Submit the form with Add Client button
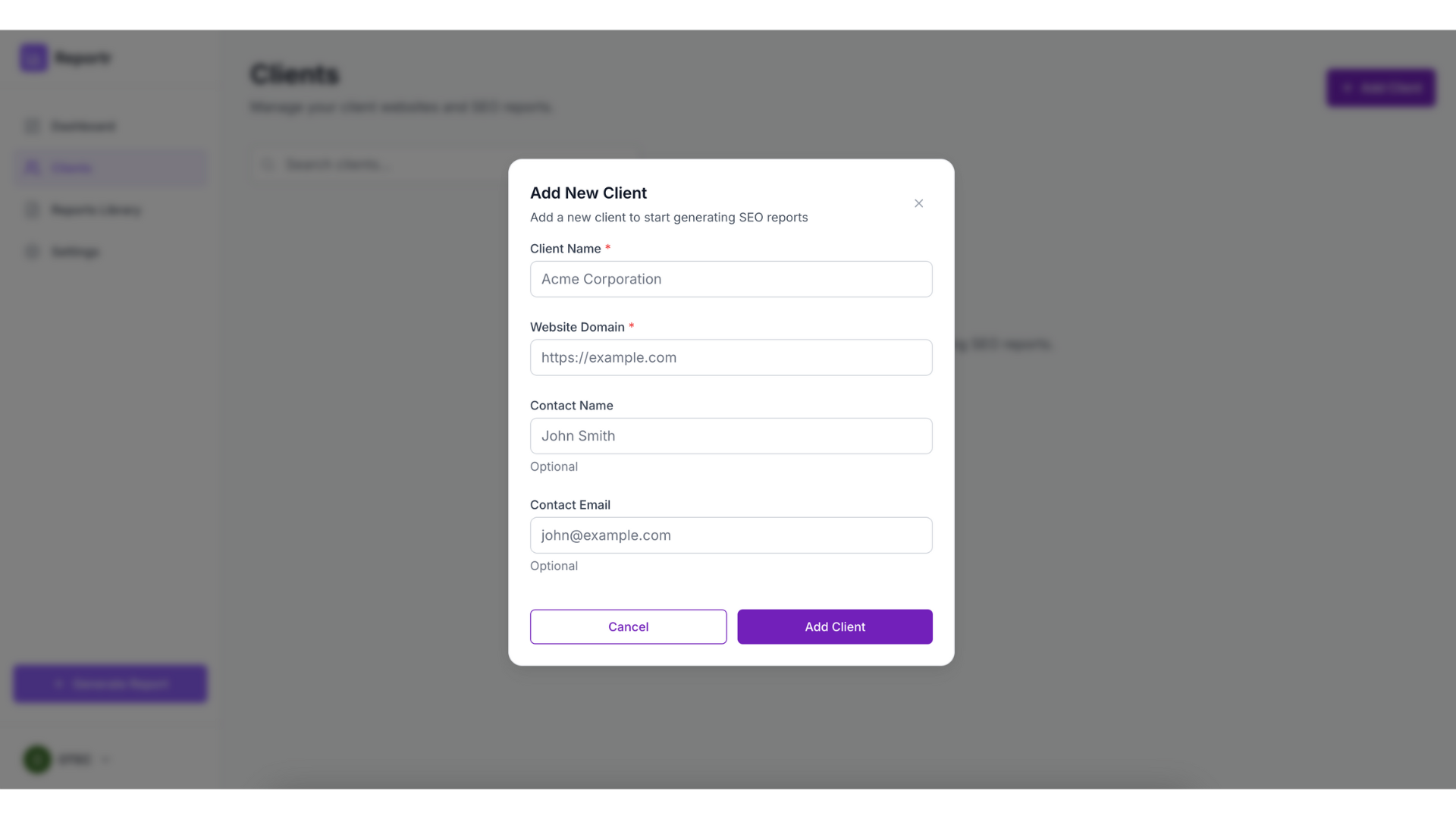1456x819 pixels. click(x=834, y=626)
